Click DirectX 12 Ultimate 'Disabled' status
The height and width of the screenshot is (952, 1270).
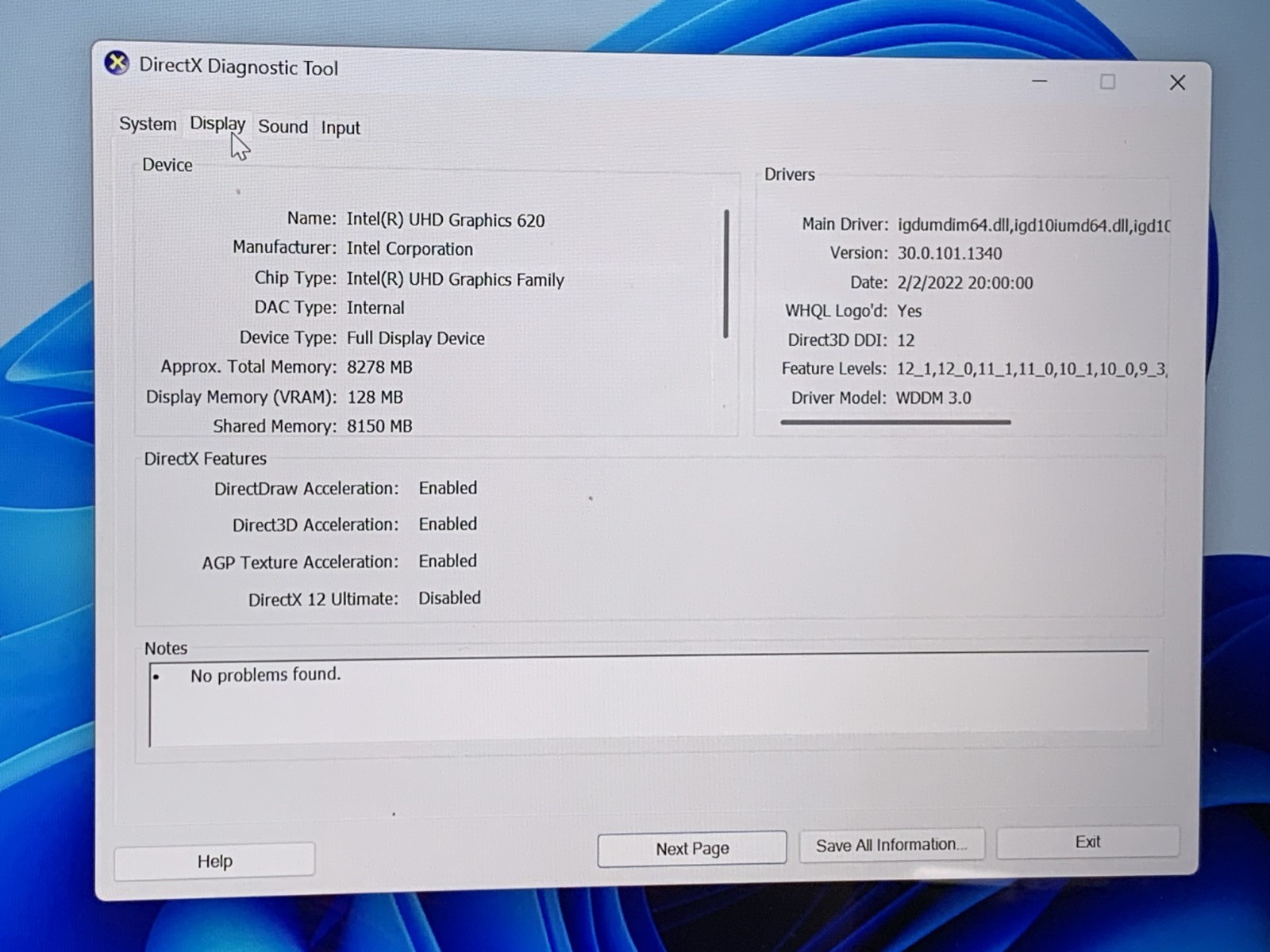(449, 597)
